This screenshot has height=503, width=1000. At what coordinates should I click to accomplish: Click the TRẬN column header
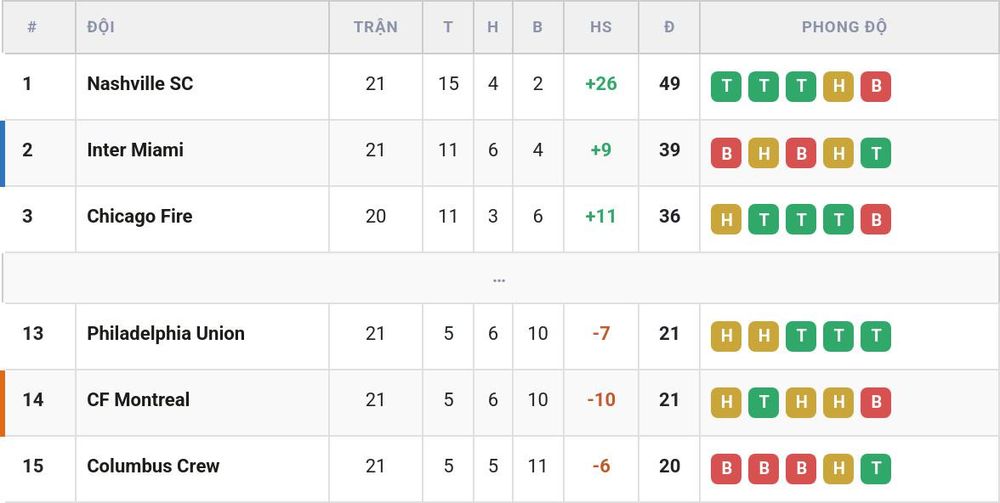[376, 27]
